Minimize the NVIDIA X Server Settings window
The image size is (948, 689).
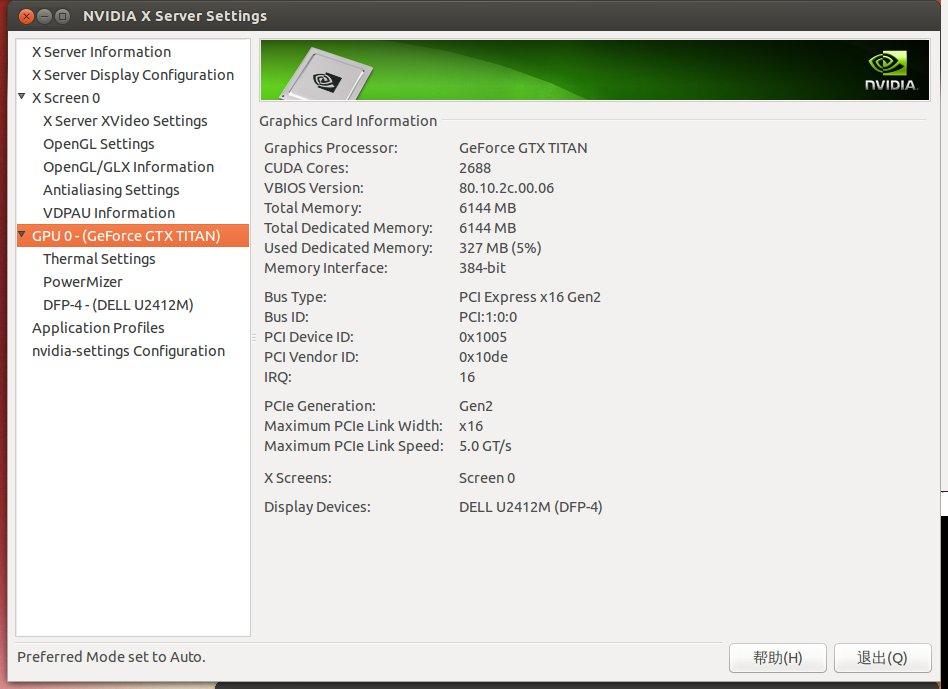pos(44,16)
